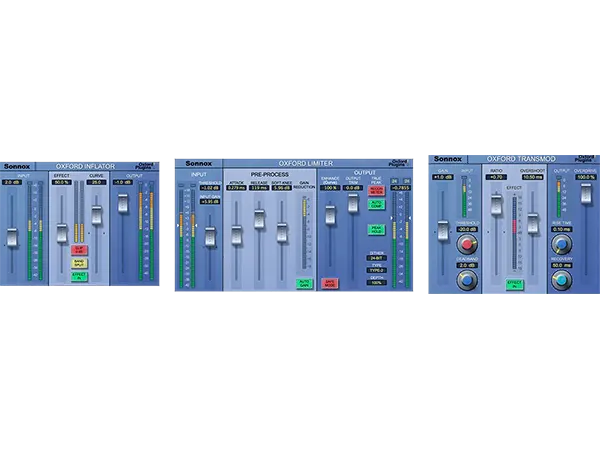The height and width of the screenshot is (450, 600).
Task: Click the Limiter Attack fader handle
Action: point(236,235)
